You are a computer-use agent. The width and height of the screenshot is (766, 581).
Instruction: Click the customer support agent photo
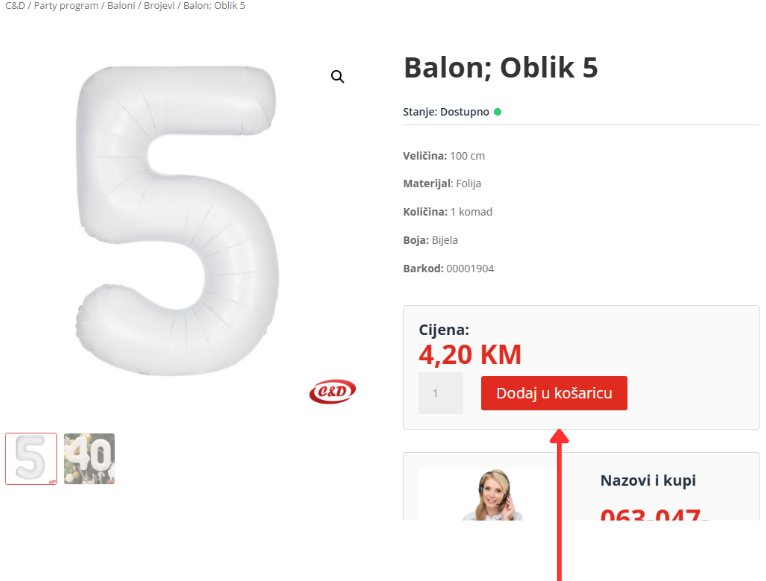pos(489,495)
